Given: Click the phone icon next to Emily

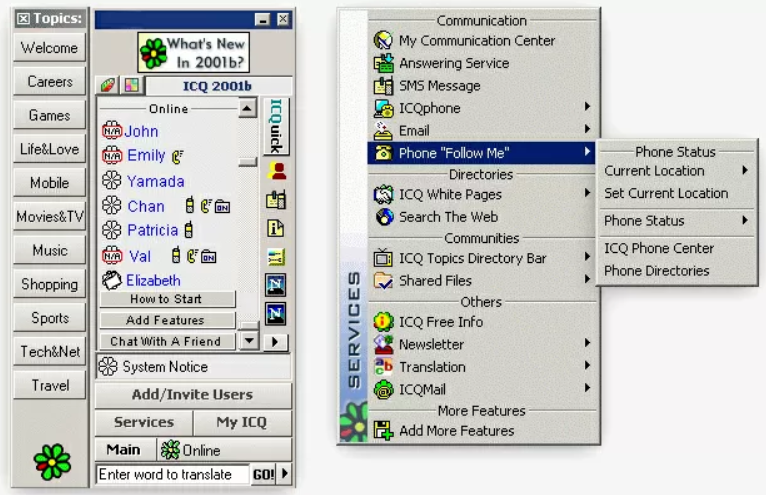Looking at the screenshot, I should point(177,156).
